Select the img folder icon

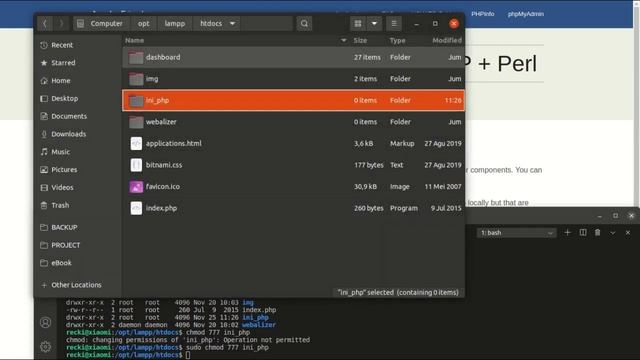point(136,79)
